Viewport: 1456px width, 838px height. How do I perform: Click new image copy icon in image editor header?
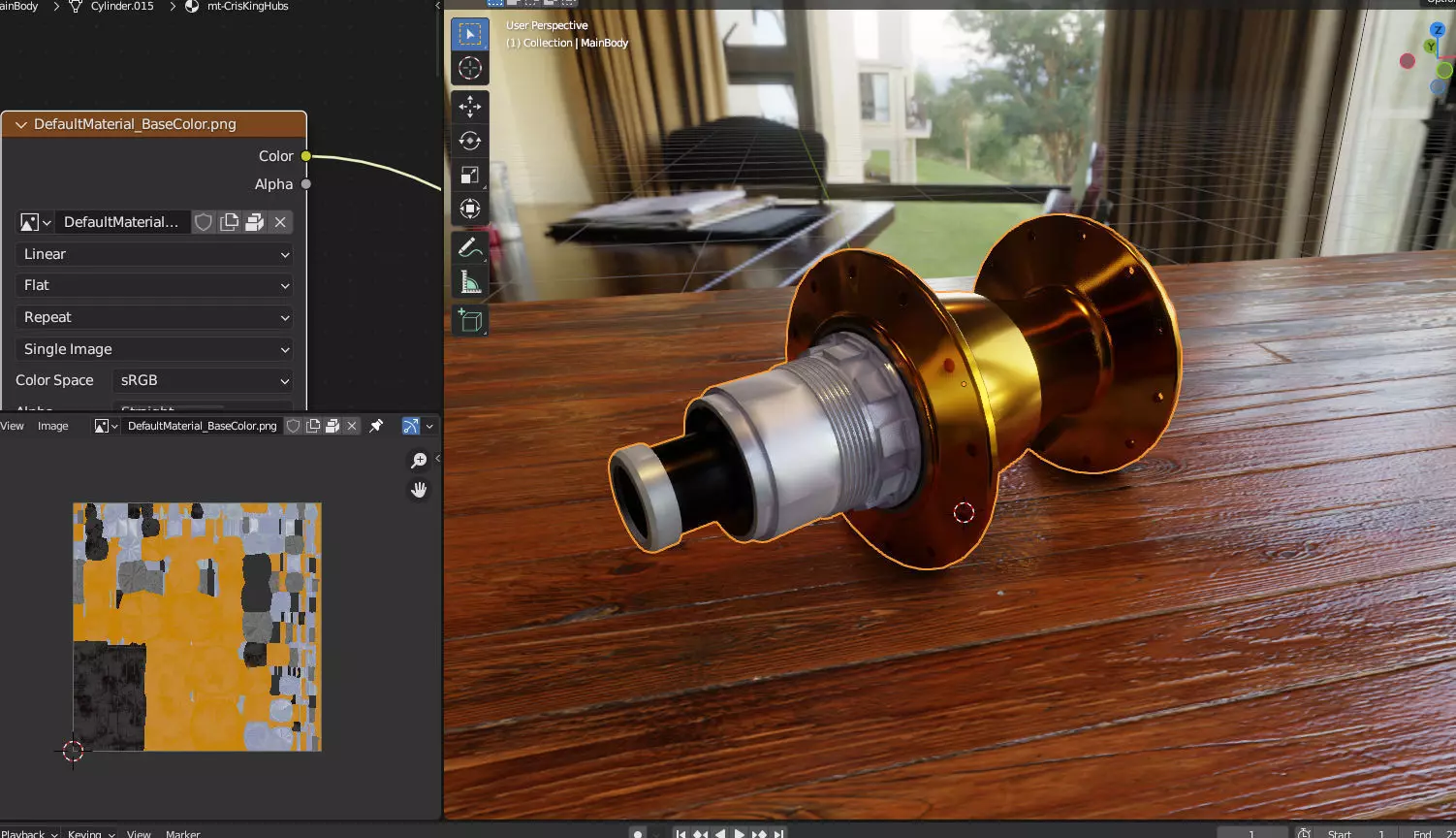pyautogui.click(x=313, y=426)
